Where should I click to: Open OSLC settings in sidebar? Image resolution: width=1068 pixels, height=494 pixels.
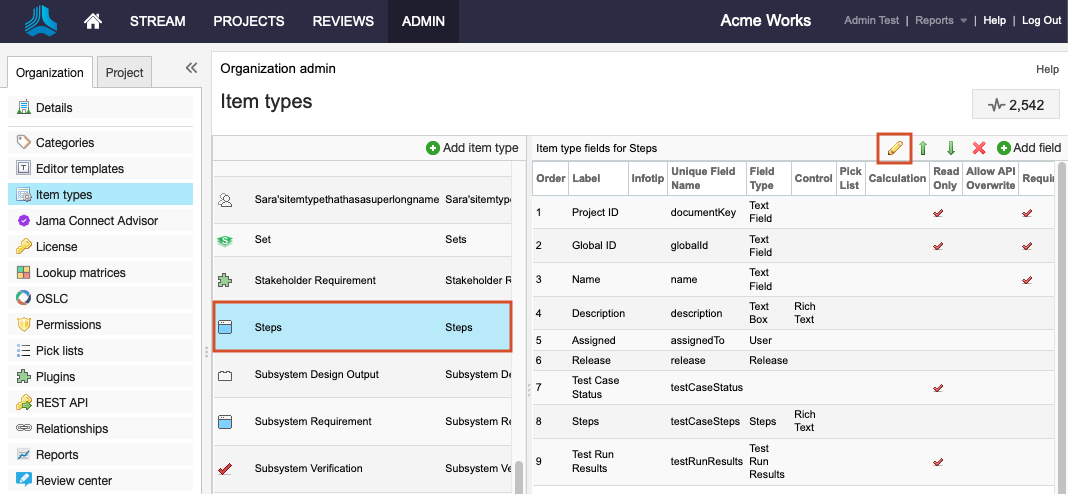point(52,298)
